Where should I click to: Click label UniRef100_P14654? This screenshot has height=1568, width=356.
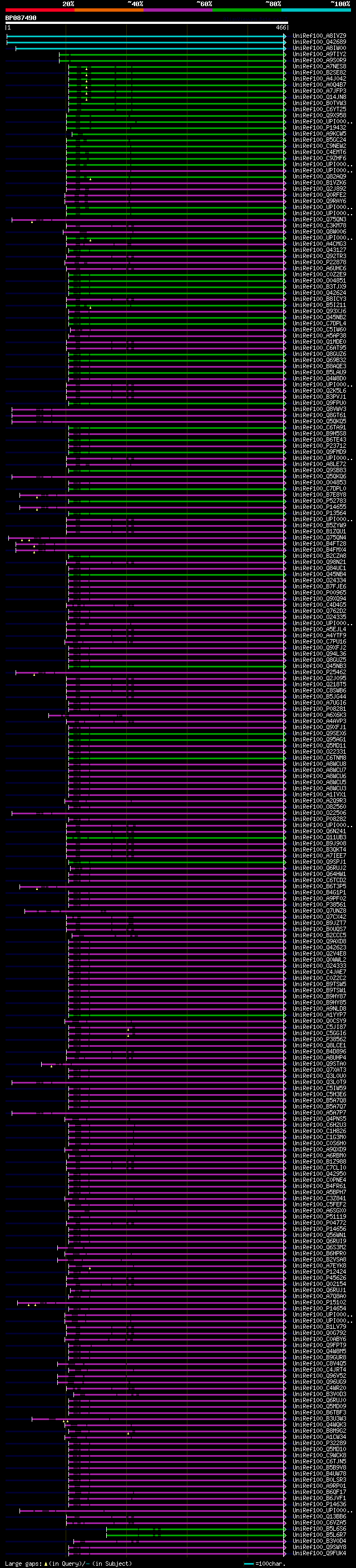[x=319, y=1309]
